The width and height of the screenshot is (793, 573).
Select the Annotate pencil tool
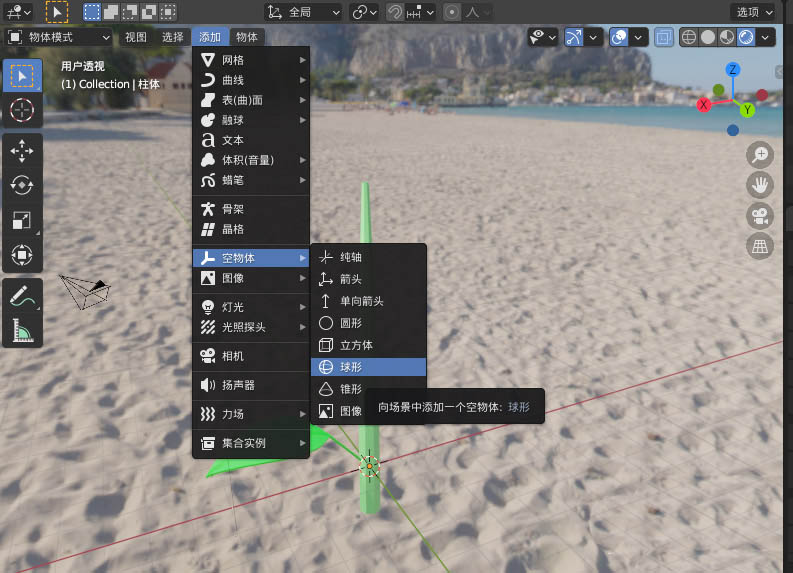pos(22,296)
